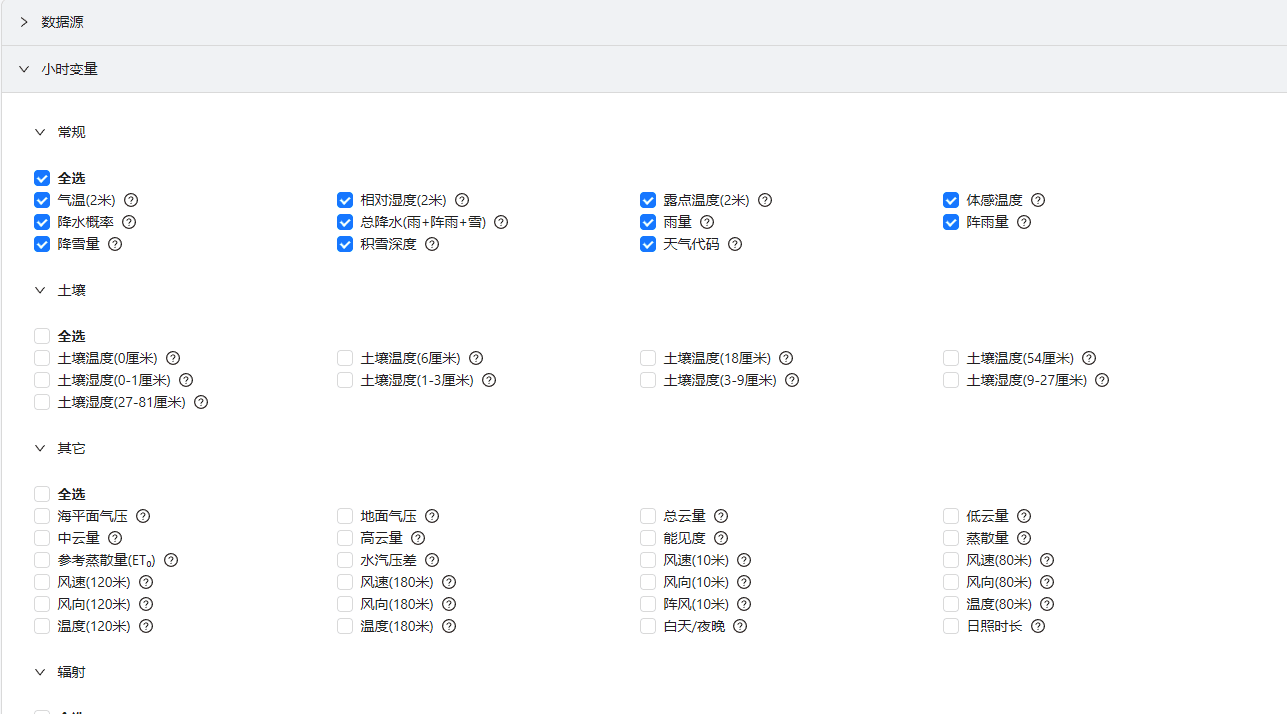Collapse the 常规 subsection
Screen dimensions: 1287x714
click(x=40, y=132)
